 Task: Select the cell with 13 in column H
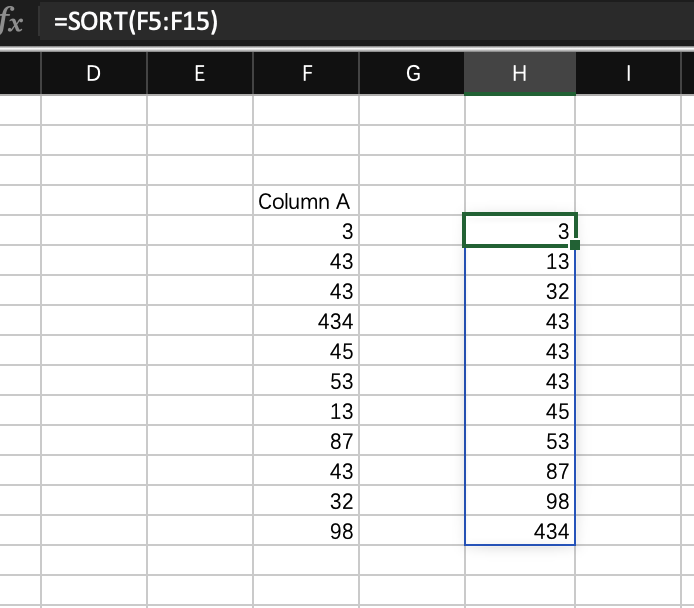519,262
